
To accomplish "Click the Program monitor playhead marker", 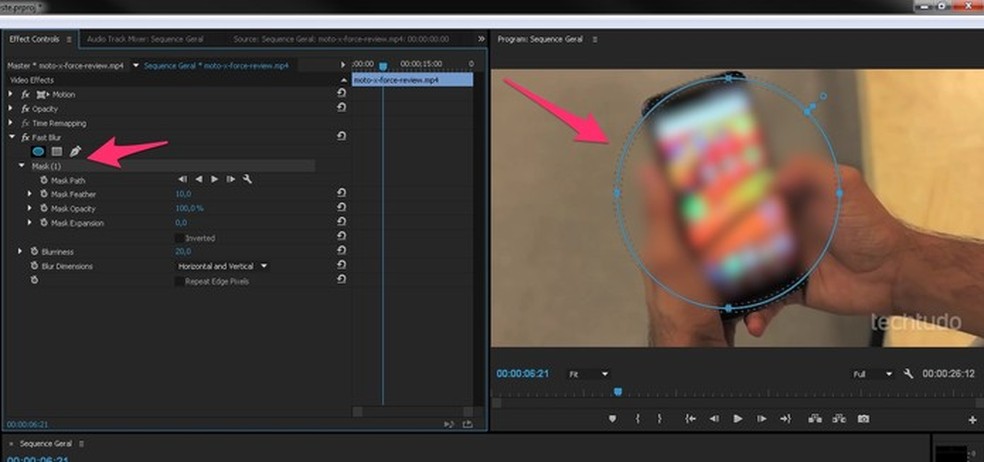I will point(617,392).
